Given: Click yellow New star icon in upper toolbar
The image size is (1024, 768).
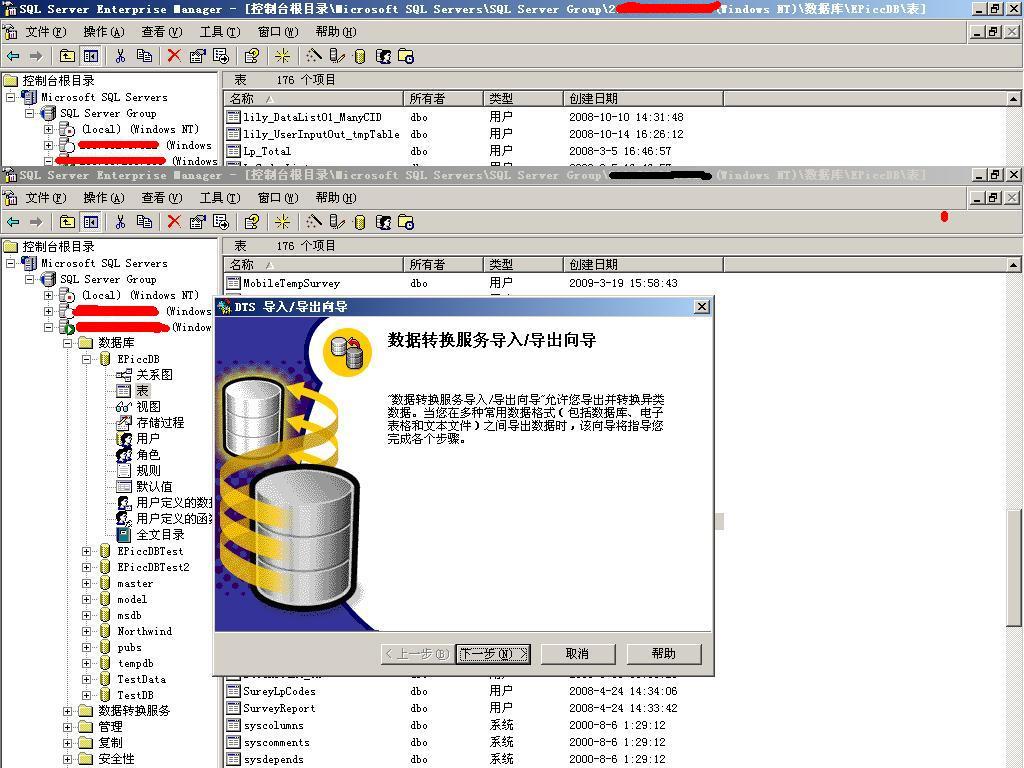Looking at the screenshot, I should click(282, 56).
